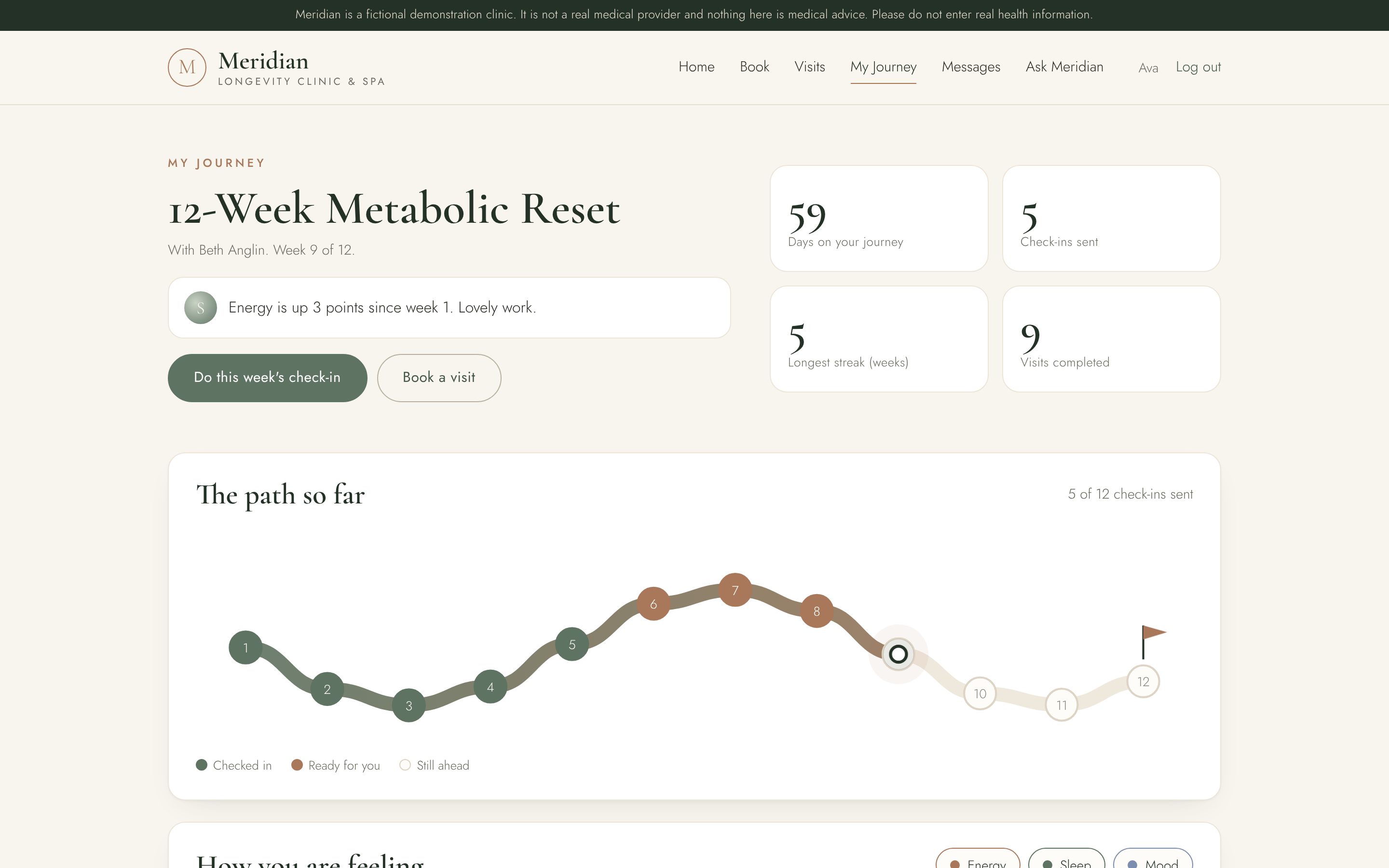The image size is (1389, 868).
Task: Click the Longest streak (weeks) card
Action: click(x=879, y=339)
